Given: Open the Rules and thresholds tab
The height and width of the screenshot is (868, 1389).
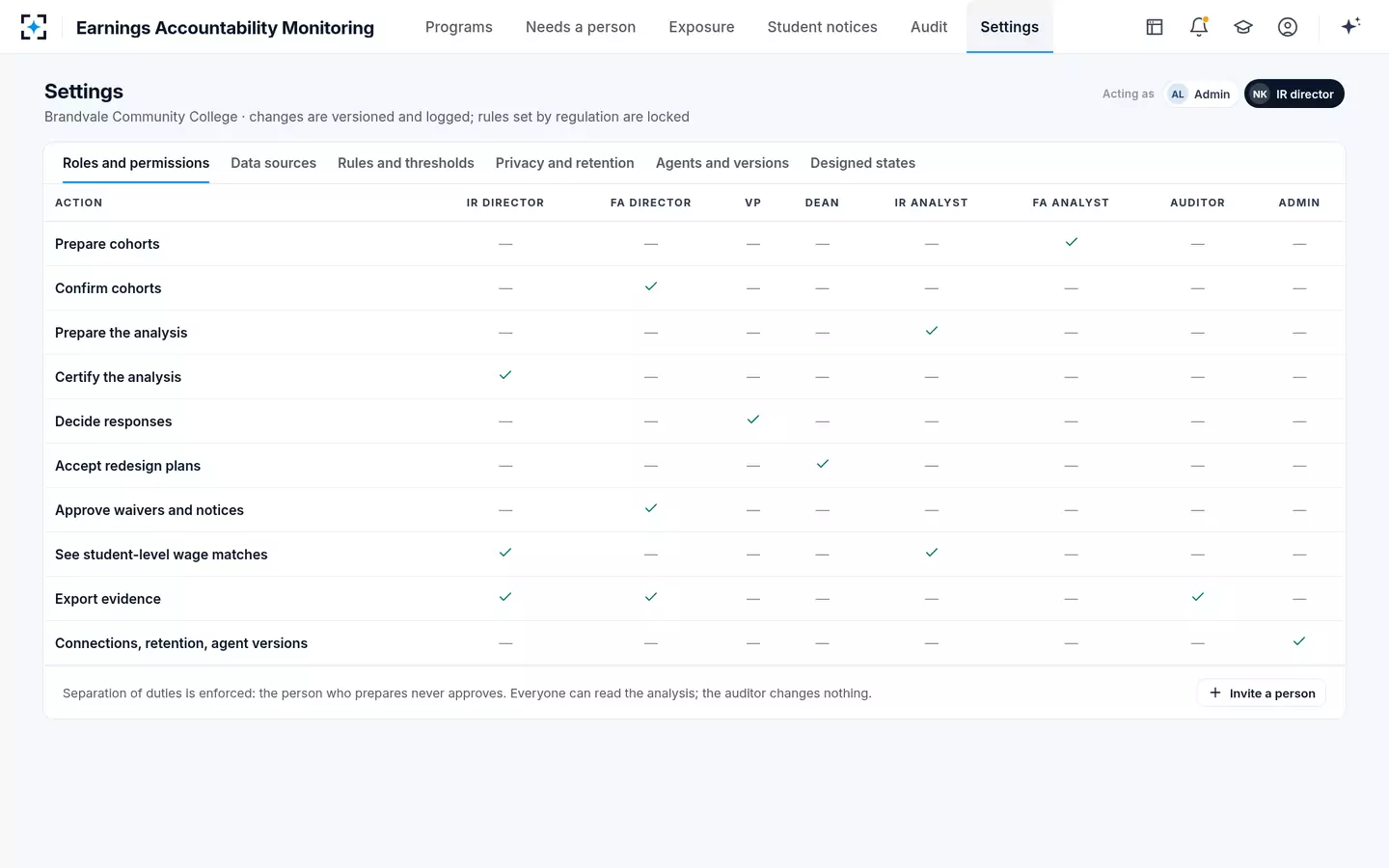Looking at the screenshot, I should point(406,163).
